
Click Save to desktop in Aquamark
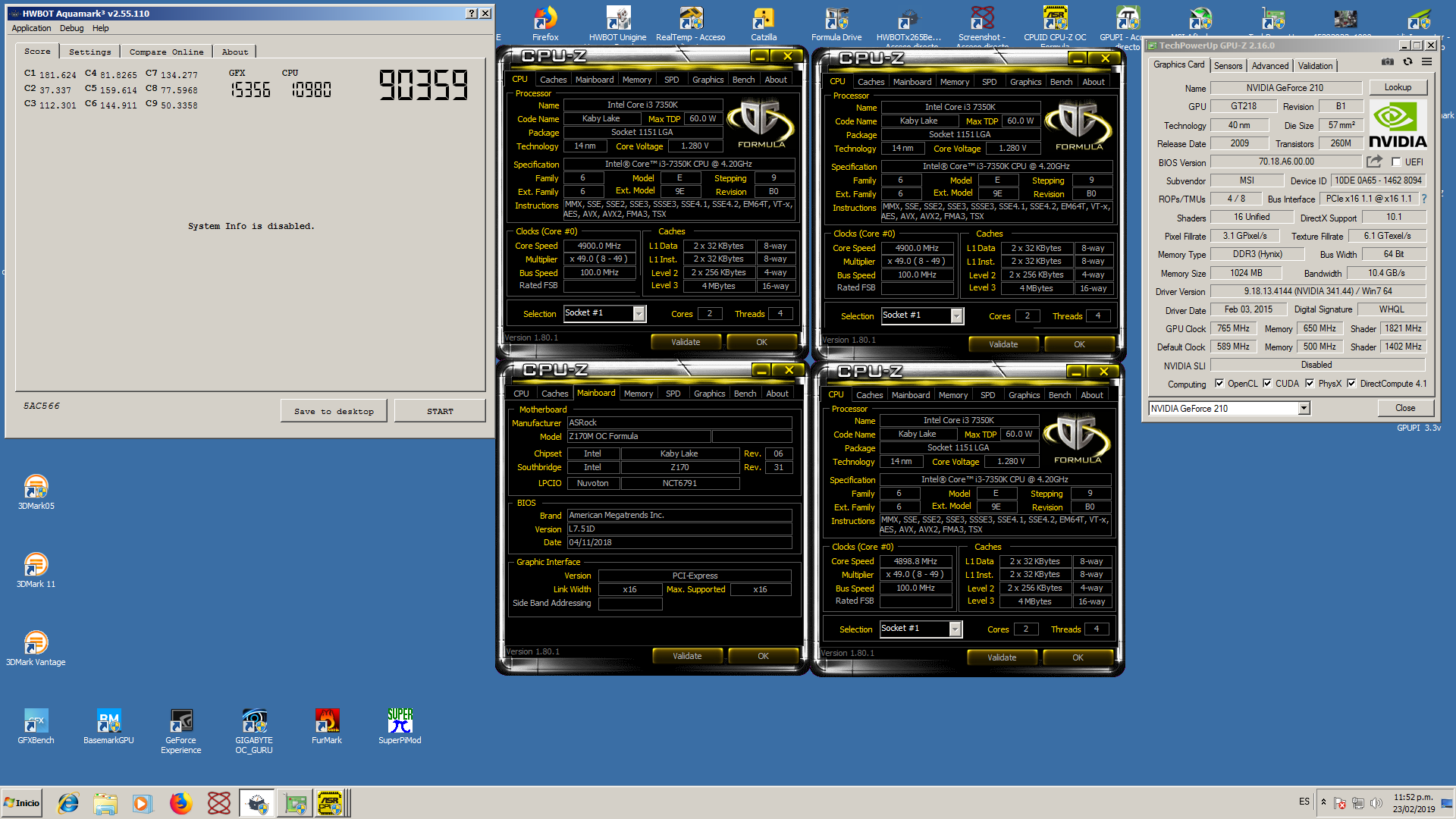(x=334, y=411)
